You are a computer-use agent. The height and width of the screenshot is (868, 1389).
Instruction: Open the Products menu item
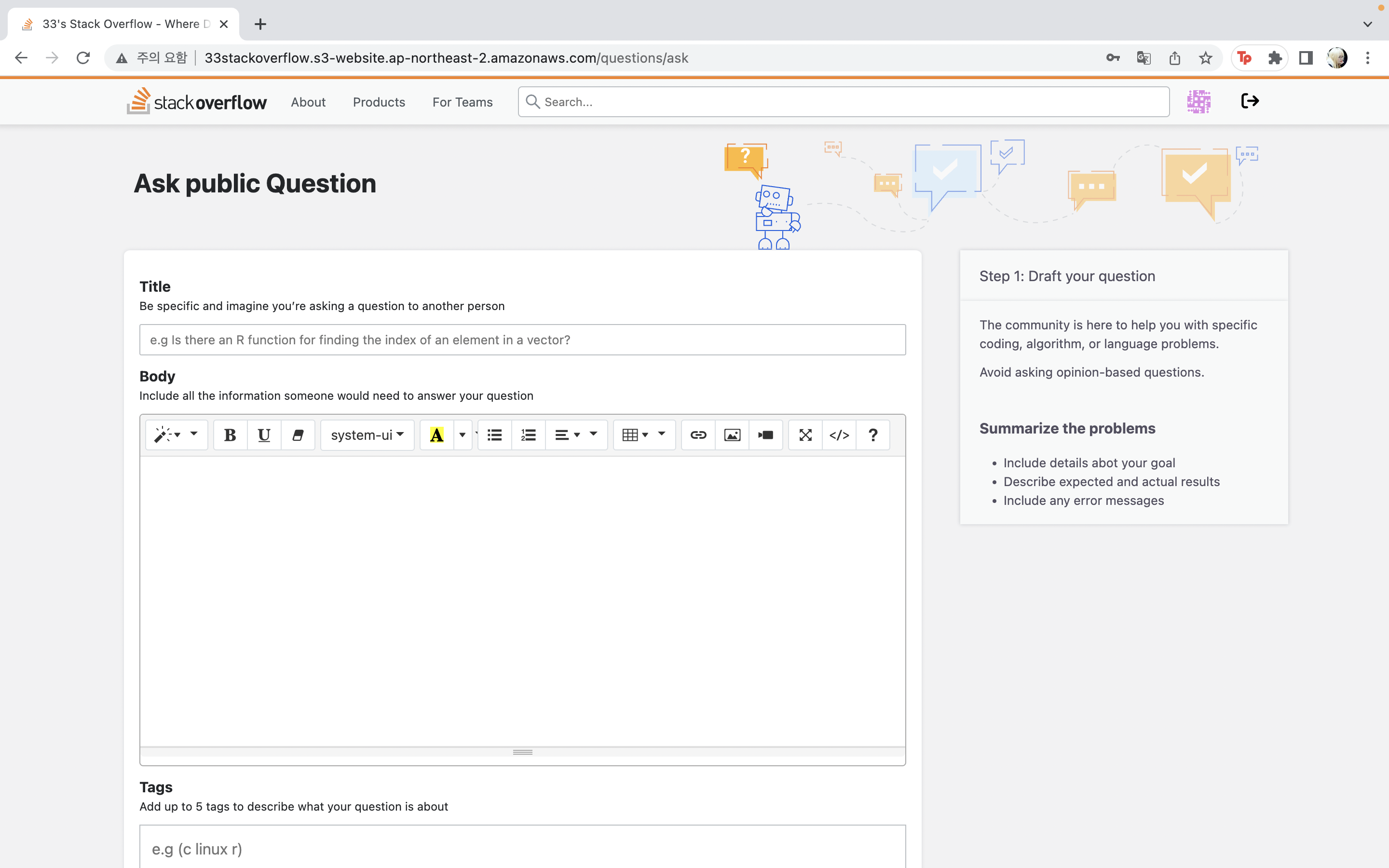click(x=379, y=102)
